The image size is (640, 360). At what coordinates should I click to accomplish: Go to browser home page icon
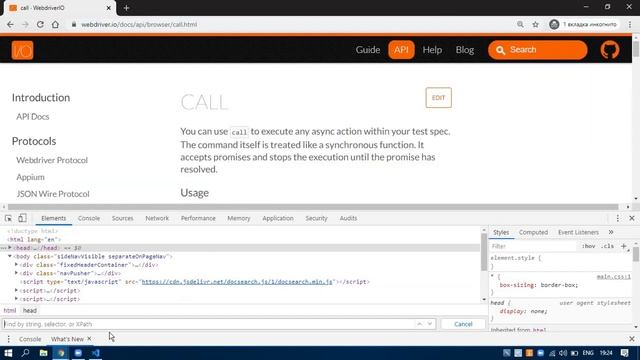[55, 24]
